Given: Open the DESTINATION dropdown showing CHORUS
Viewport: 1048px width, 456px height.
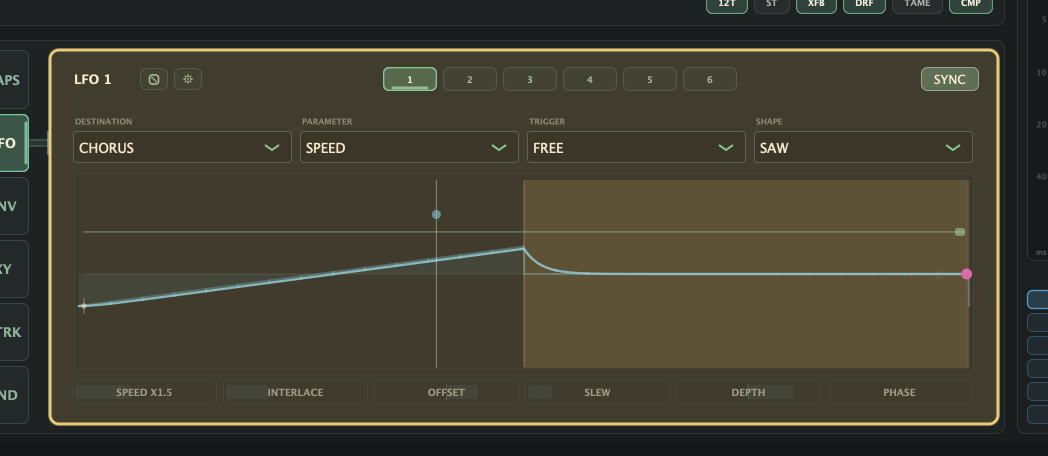Looking at the screenshot, I should 182,147.
